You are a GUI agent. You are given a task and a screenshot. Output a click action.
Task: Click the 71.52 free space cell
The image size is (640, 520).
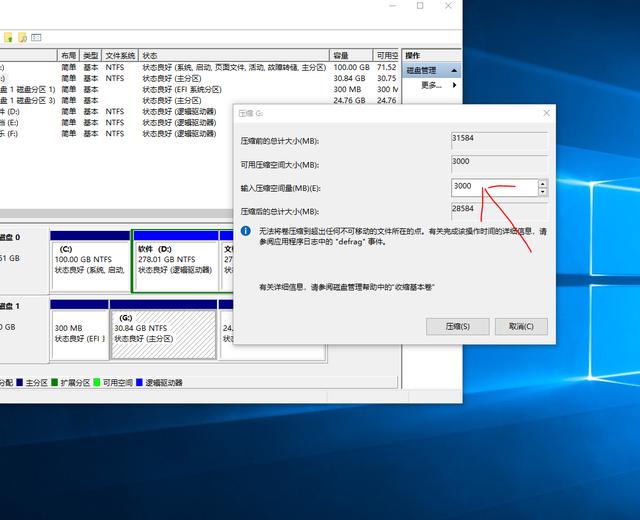tap(387, 67)
